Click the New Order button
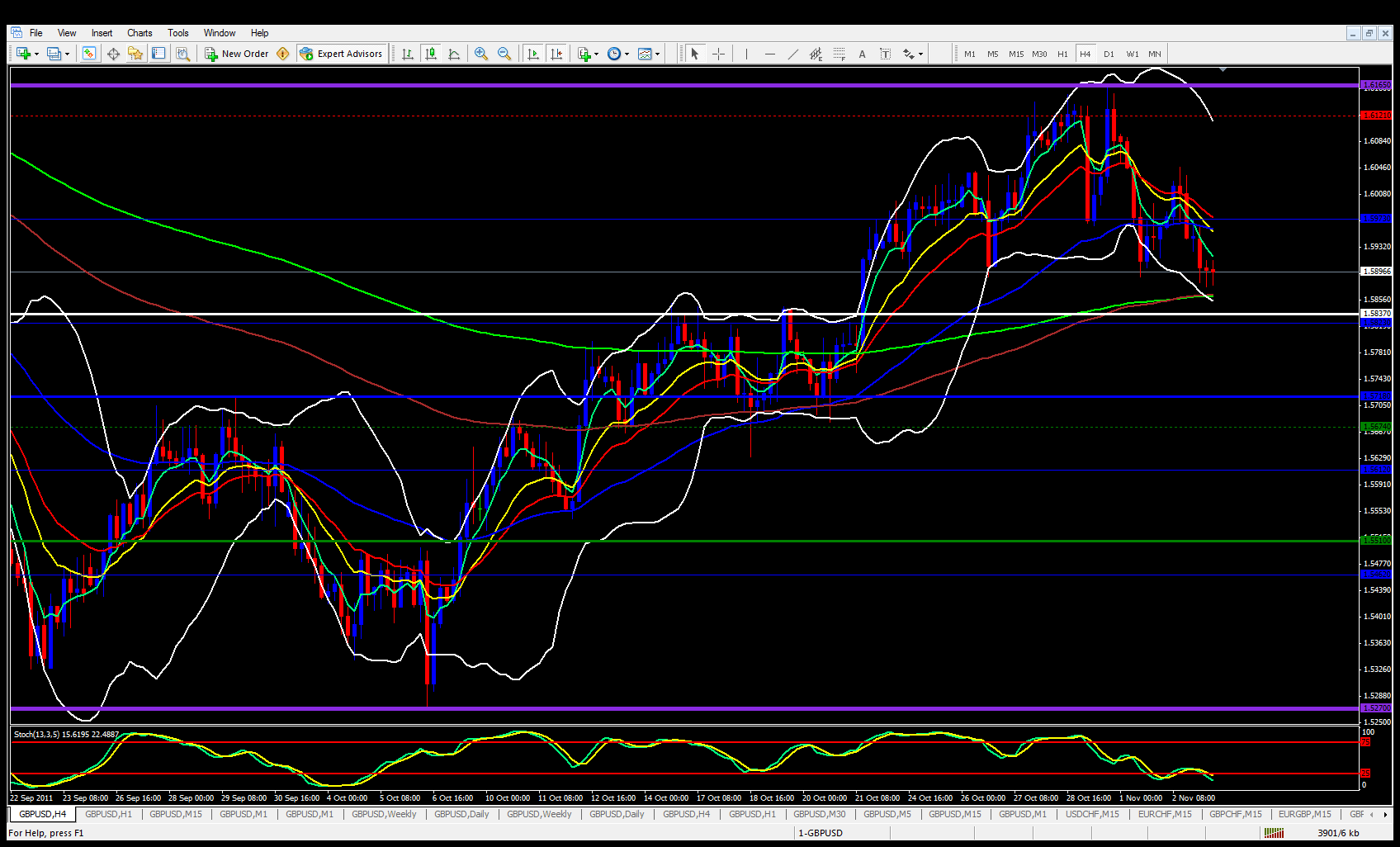1400x847 pixels. [236, 54]
